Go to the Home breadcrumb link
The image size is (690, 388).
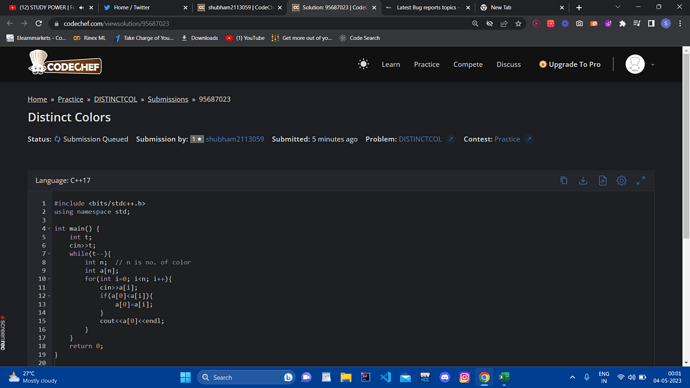[37, 99]
